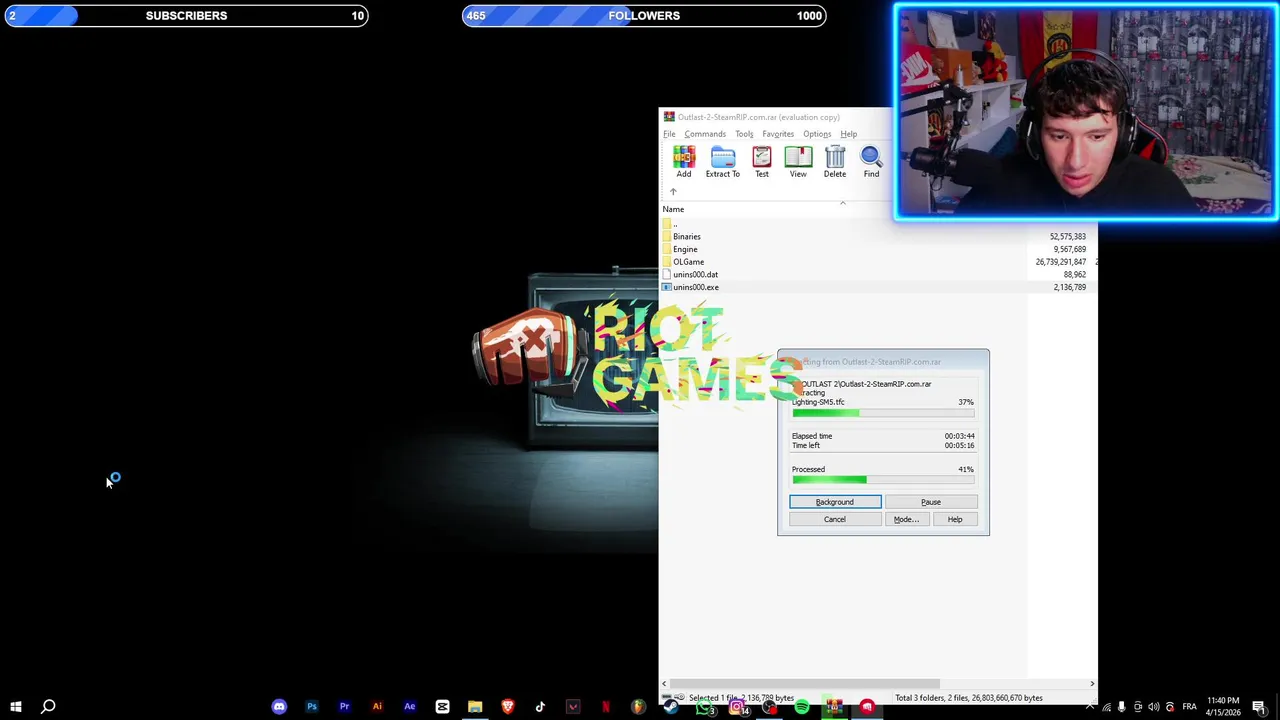Click the Lighting-SM5.tfc file progress bar

(883, 413)
